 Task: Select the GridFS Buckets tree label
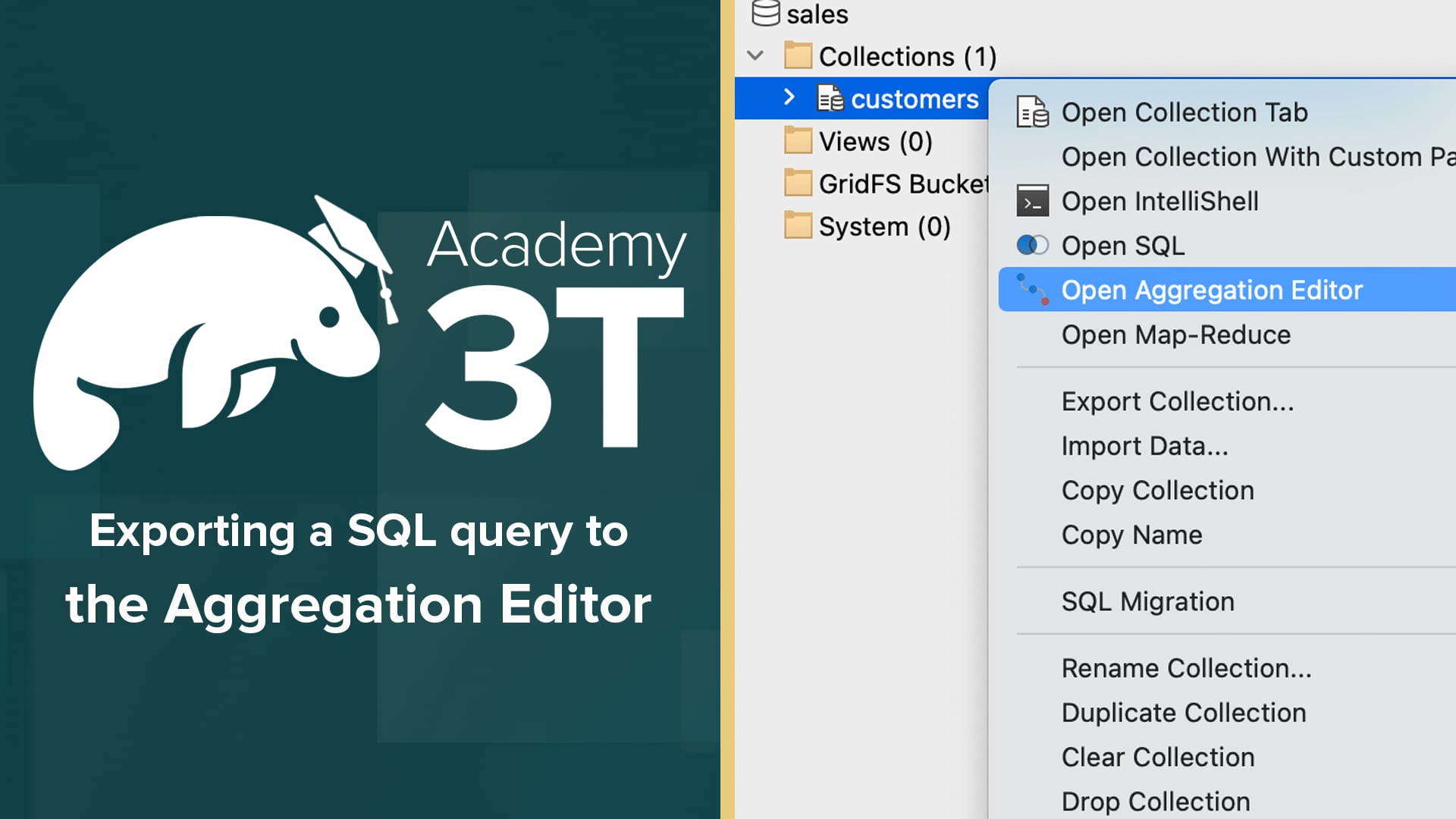pyautogui.click(x=904, y=184)
